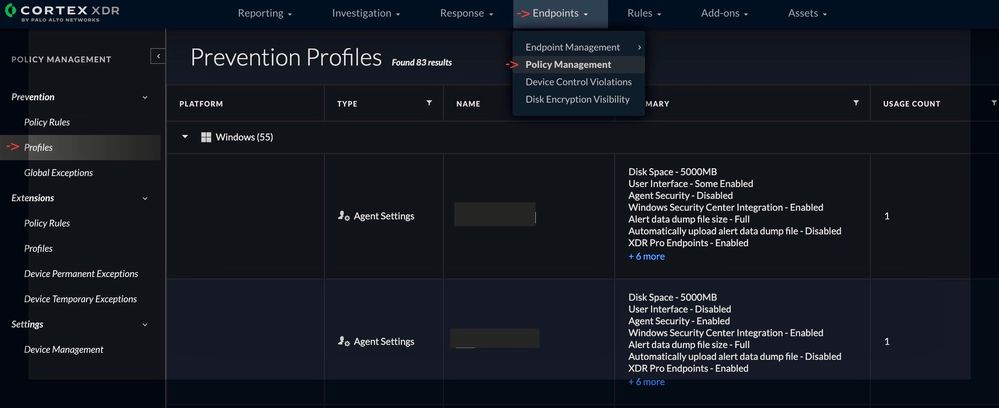Screen dimensions: 999x408
Task: Show 6 more settings in first profile
Action: coord(646,256)
